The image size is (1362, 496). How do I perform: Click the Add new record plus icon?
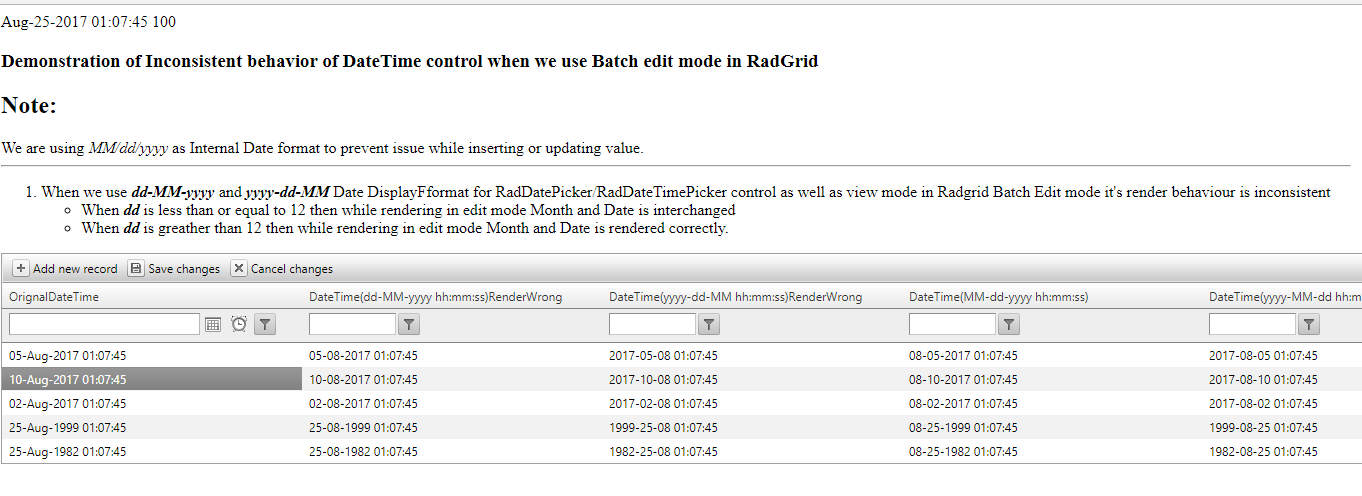[x=21, y=268]
